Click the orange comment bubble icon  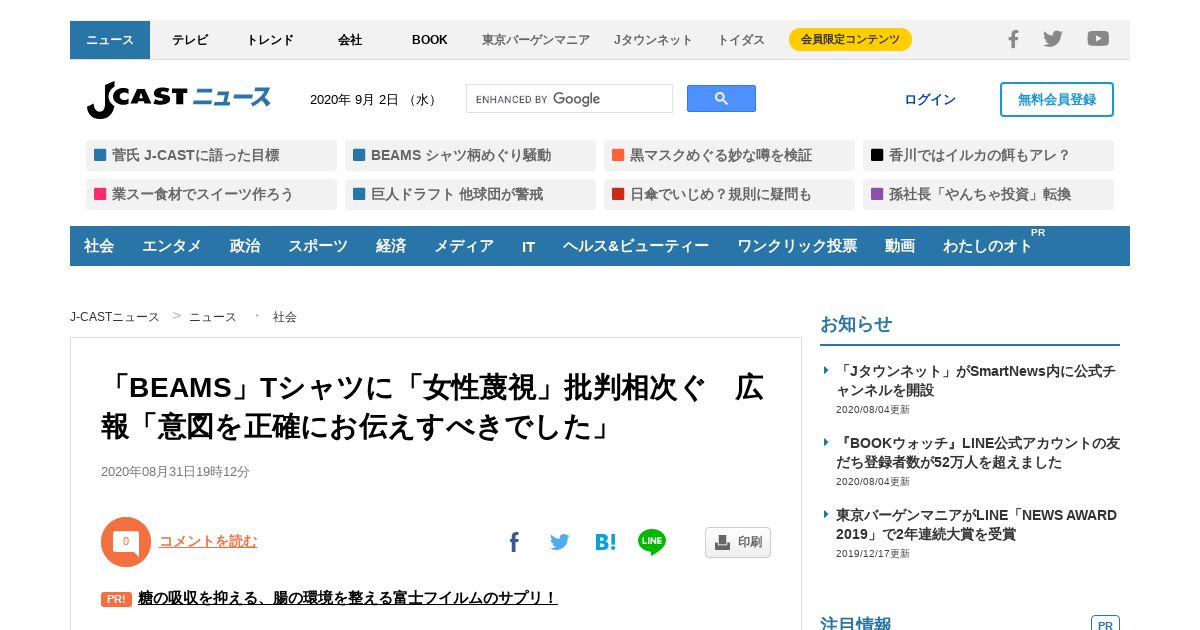click(x=126, y=542)
